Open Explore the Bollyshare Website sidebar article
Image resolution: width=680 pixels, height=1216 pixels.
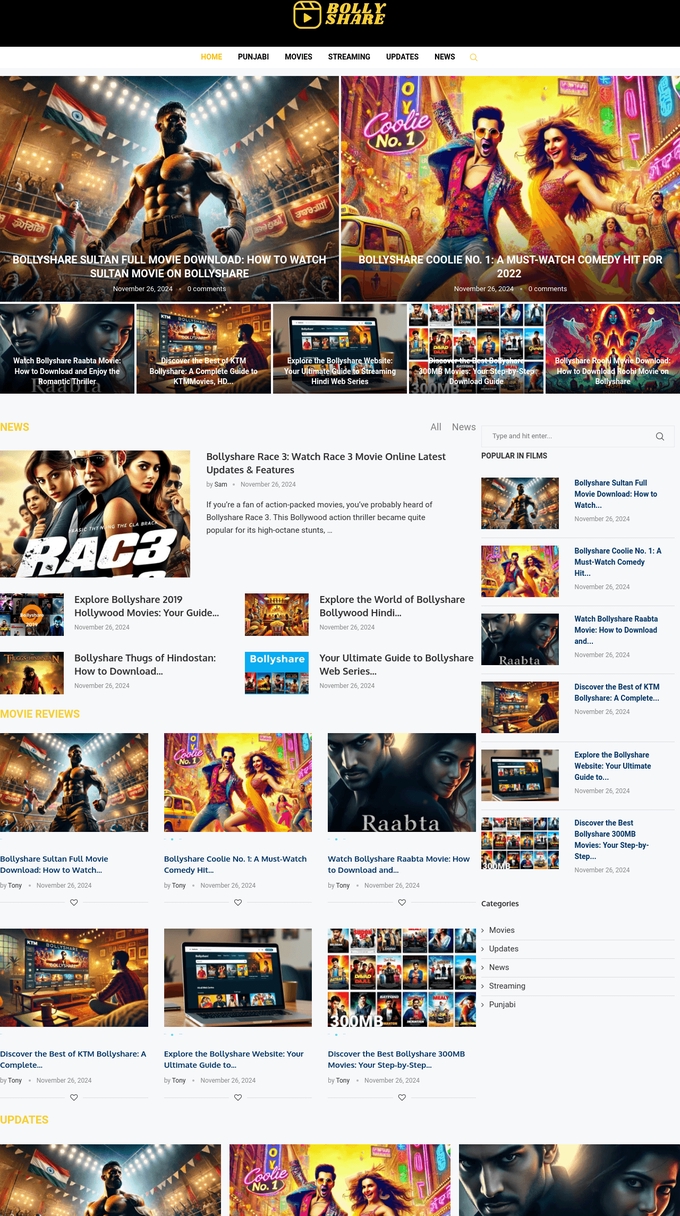(x=613, y=766)
